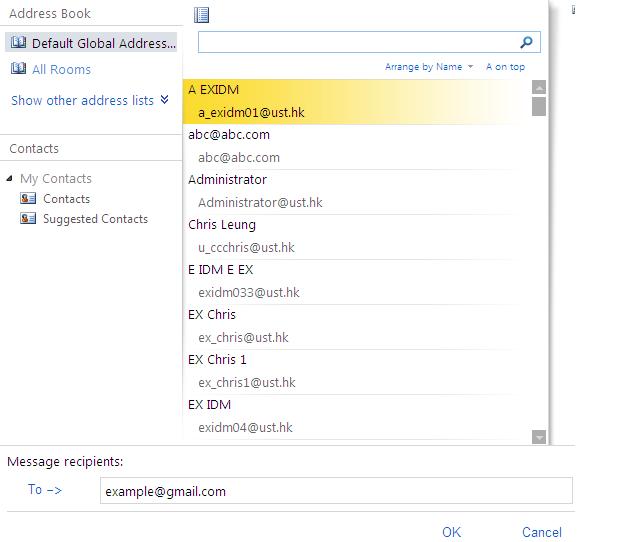Select the Suggested Contacts folder
The image size is (640, 542).
click(95, 219)
